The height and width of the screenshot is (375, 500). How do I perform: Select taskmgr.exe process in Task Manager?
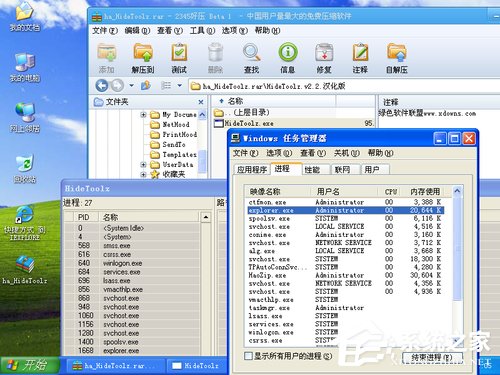(346, 308)
